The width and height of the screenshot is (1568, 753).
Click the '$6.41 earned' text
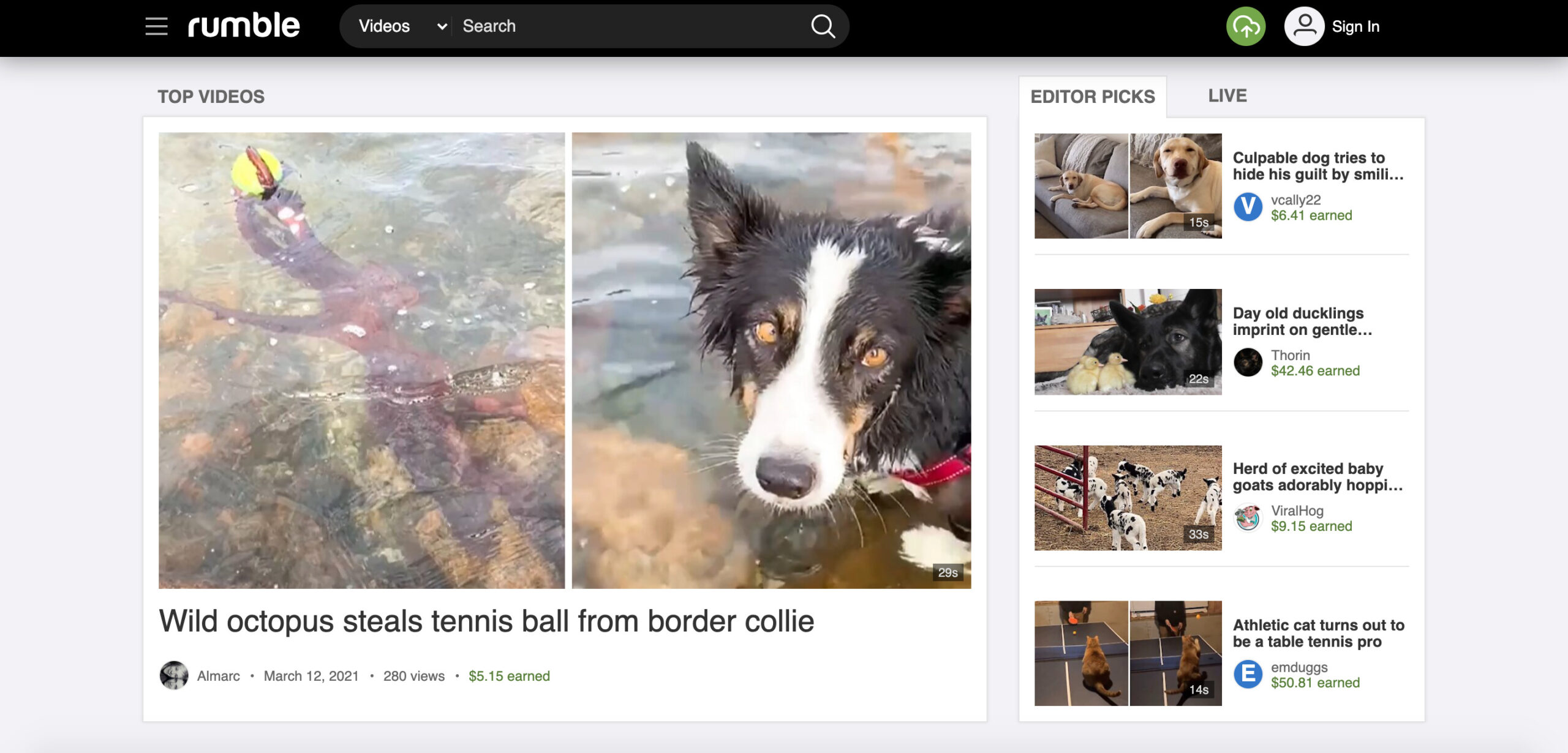tap(1311, 215)
